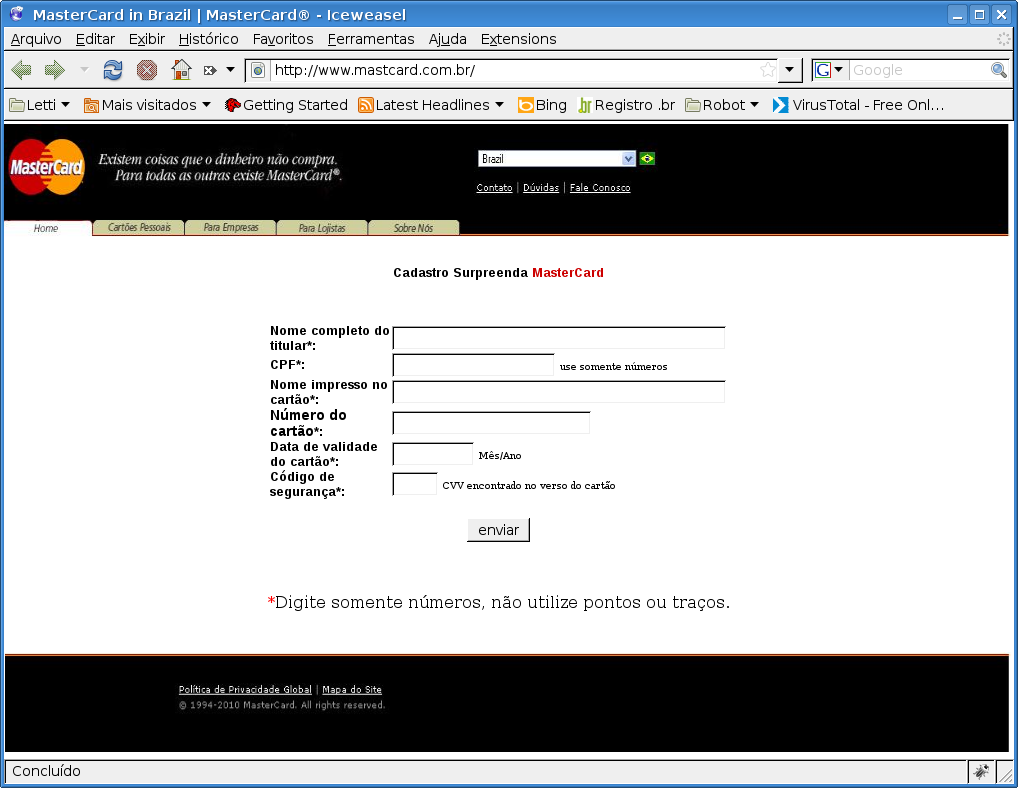This screenshot has height=788, width=1018.
Task: Follow the Dúvidas link
Action: [x=541, y=188]
